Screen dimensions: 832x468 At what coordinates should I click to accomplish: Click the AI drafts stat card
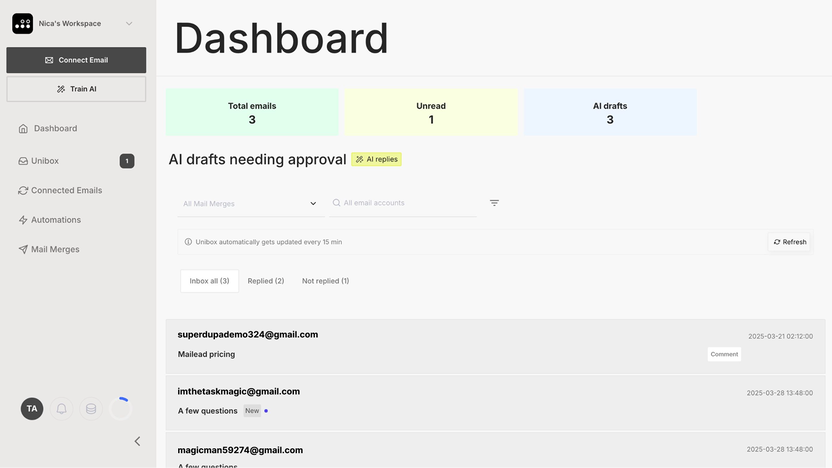click(610, 112)
